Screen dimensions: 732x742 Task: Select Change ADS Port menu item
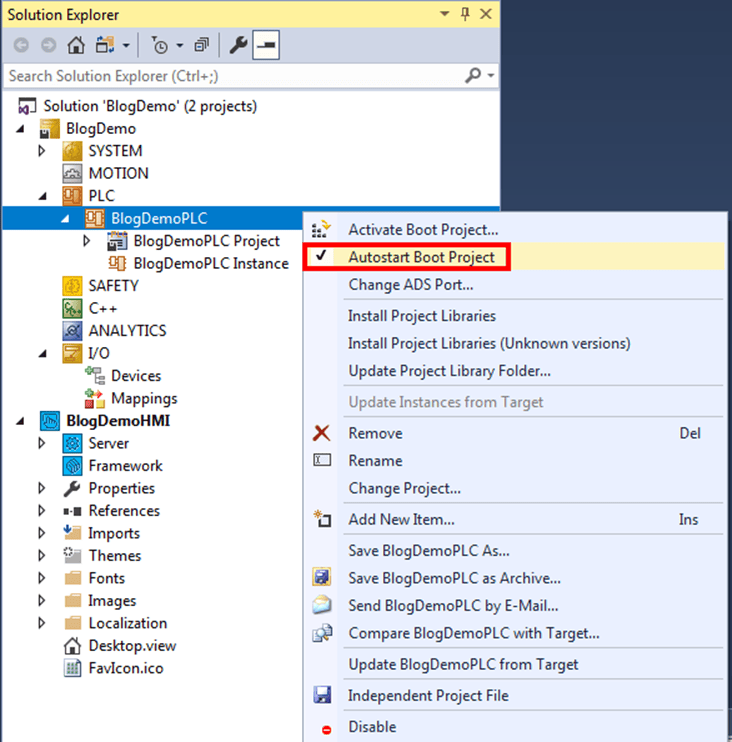pos(410,285)
